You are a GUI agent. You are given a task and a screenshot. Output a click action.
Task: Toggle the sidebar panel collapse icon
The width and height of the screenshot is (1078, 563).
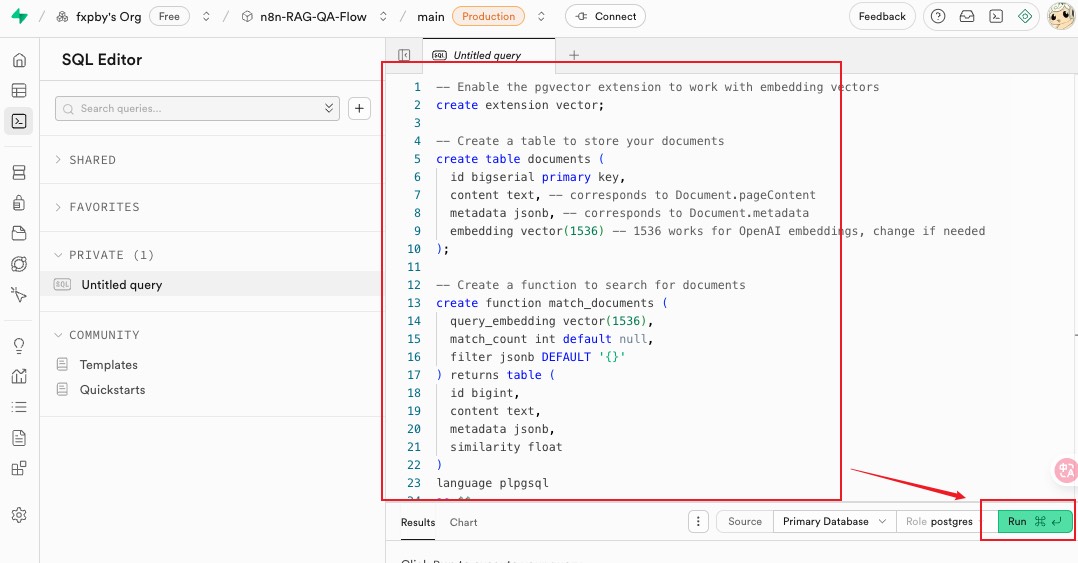point(404,55)
